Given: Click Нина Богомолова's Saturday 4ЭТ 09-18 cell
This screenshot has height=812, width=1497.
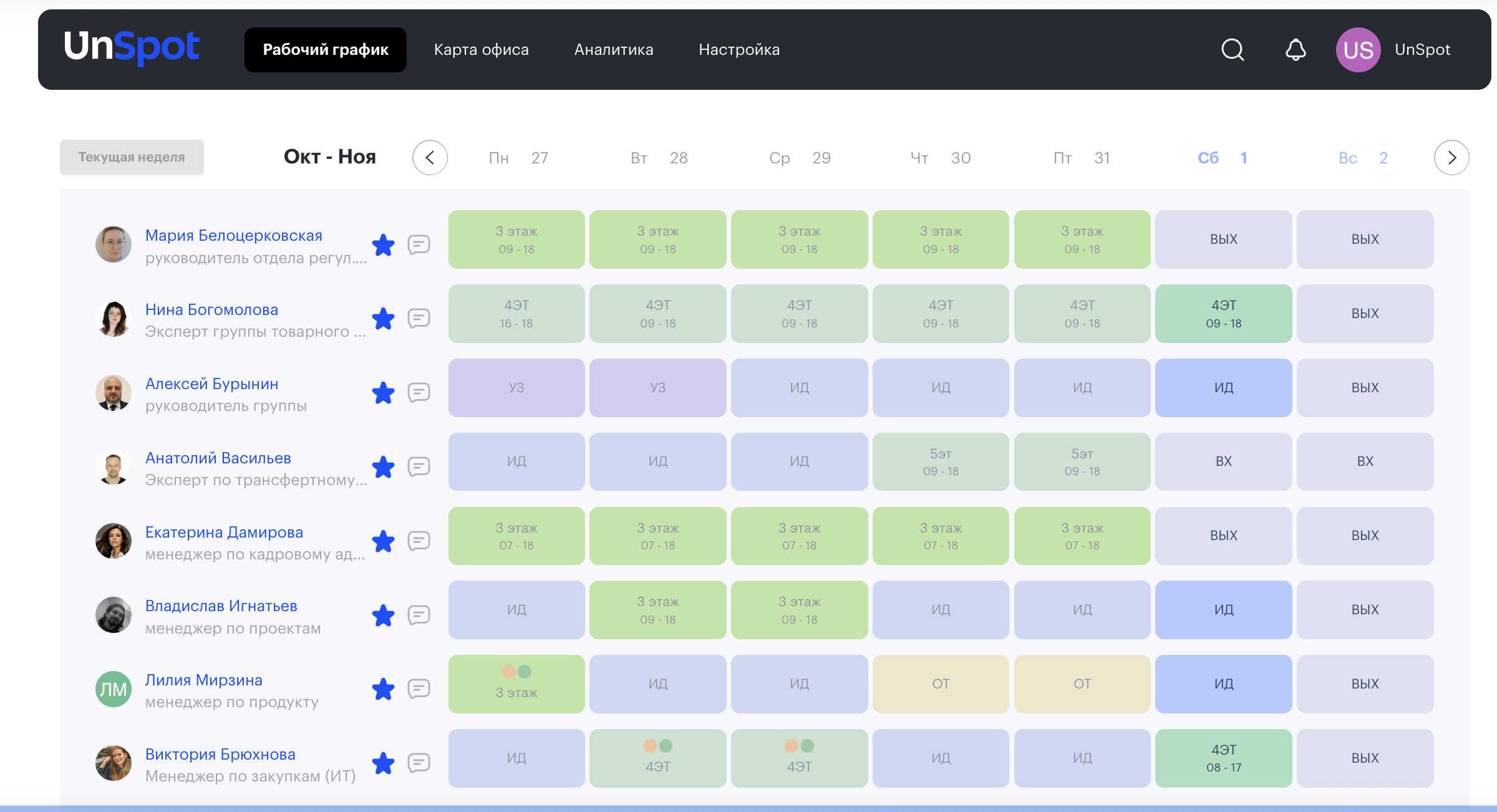Looking at the screenshot, I should click(x=1223, y=314).
